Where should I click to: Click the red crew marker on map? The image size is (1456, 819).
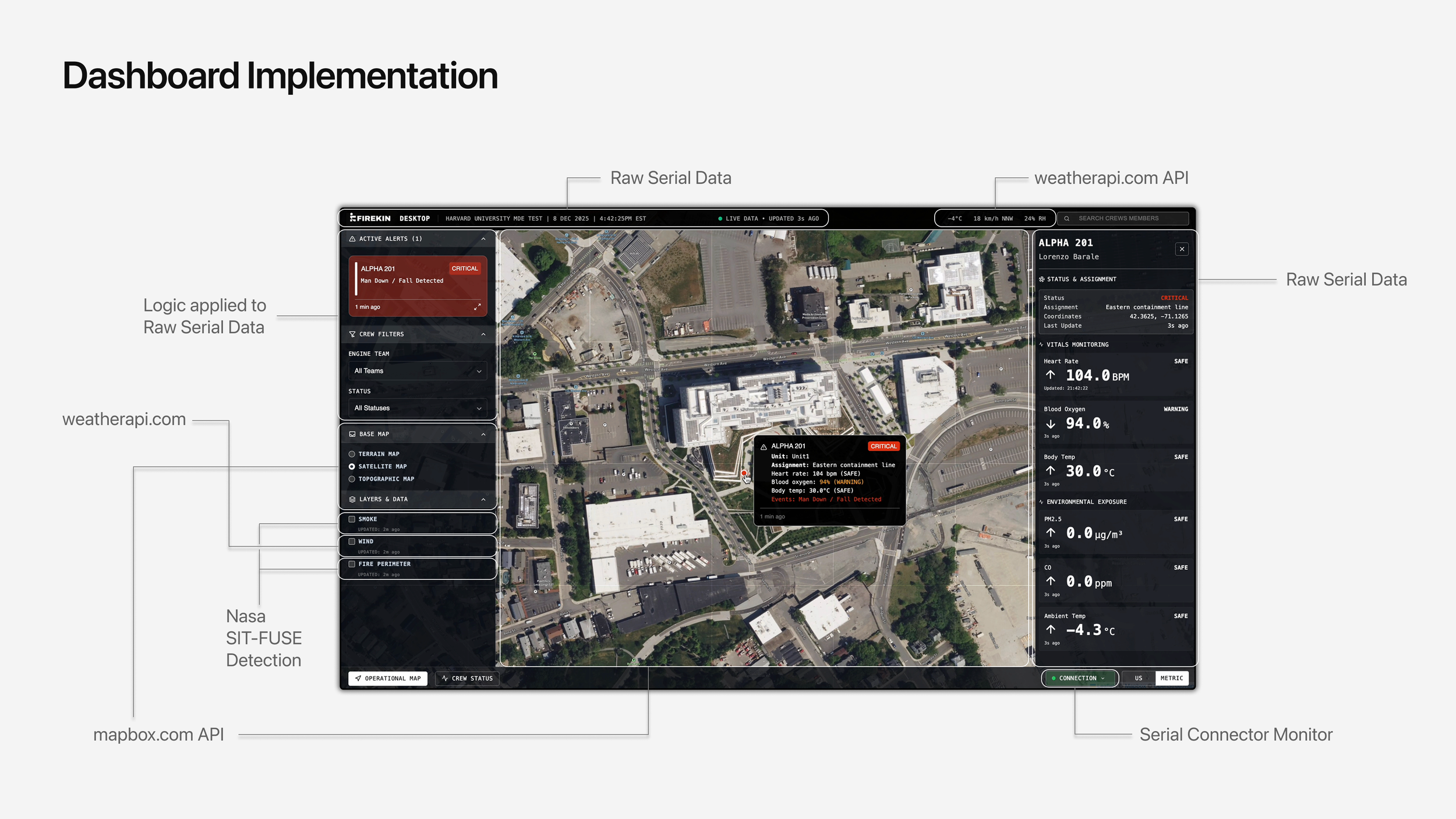[x=744, y=473]
